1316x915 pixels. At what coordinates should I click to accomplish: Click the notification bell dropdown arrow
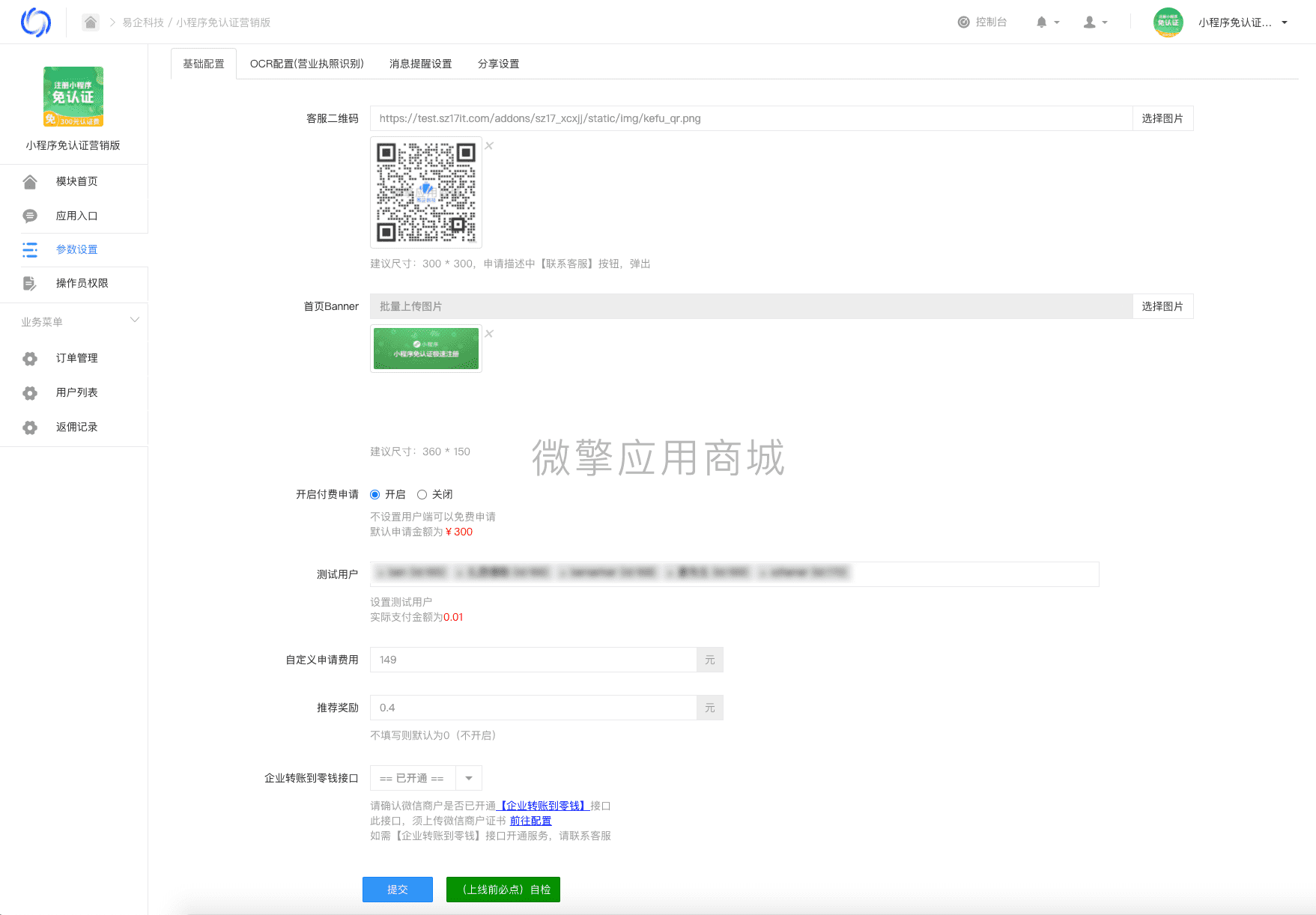tap(1057, 22)
